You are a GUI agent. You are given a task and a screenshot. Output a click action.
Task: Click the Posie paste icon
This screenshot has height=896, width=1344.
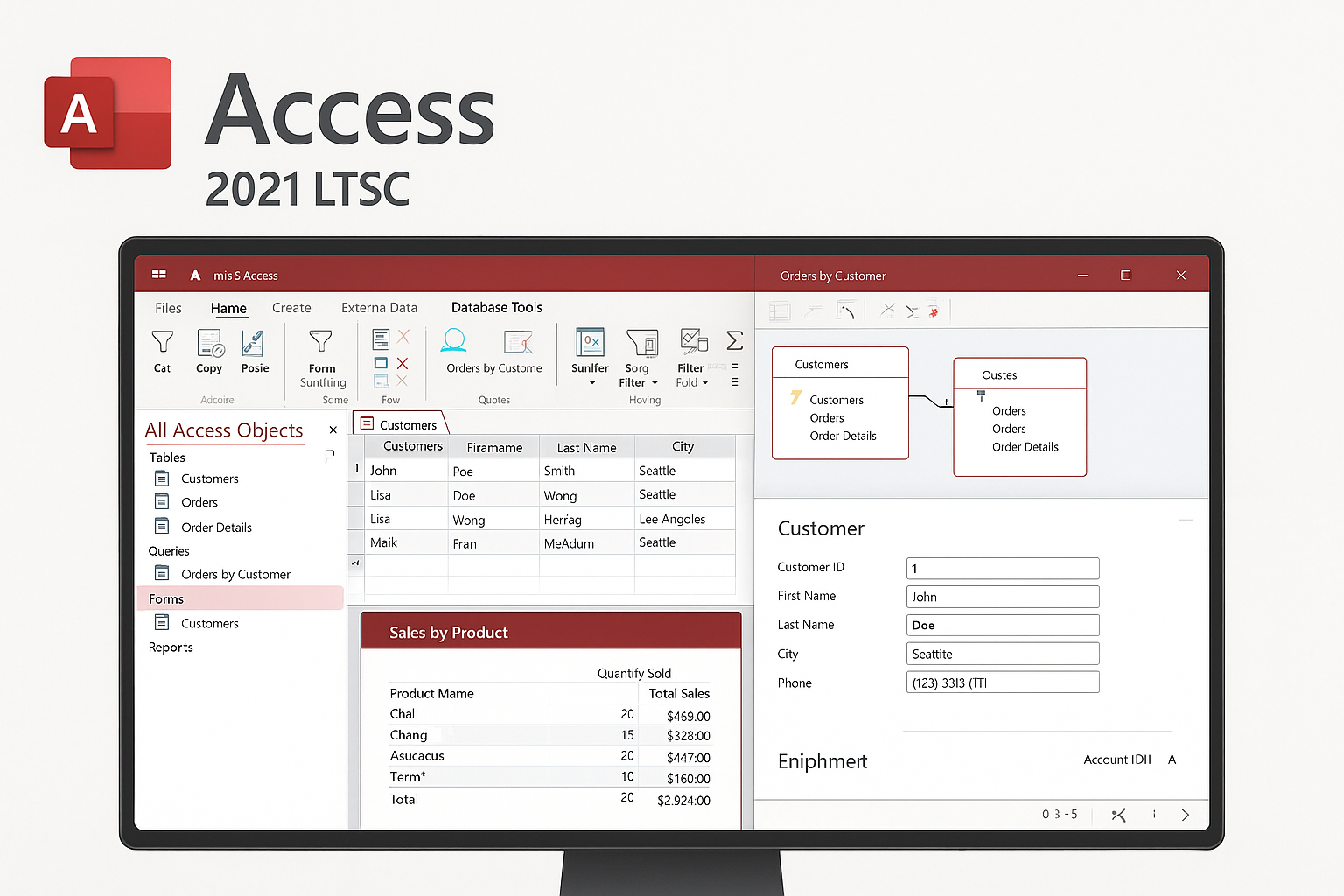(x=254, y=343)
